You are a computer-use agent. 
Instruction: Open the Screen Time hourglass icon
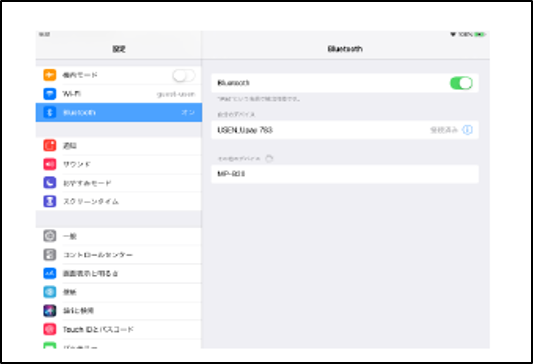pyautogui.click(x=50, y=201)
